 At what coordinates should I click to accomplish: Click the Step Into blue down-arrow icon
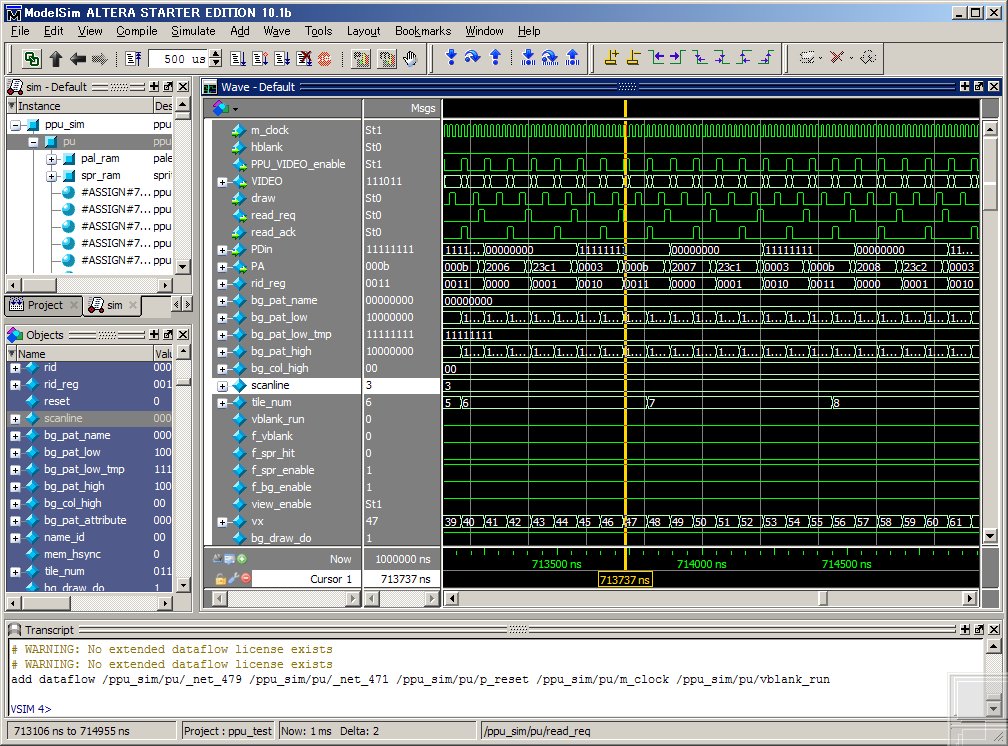coord(451,57)
